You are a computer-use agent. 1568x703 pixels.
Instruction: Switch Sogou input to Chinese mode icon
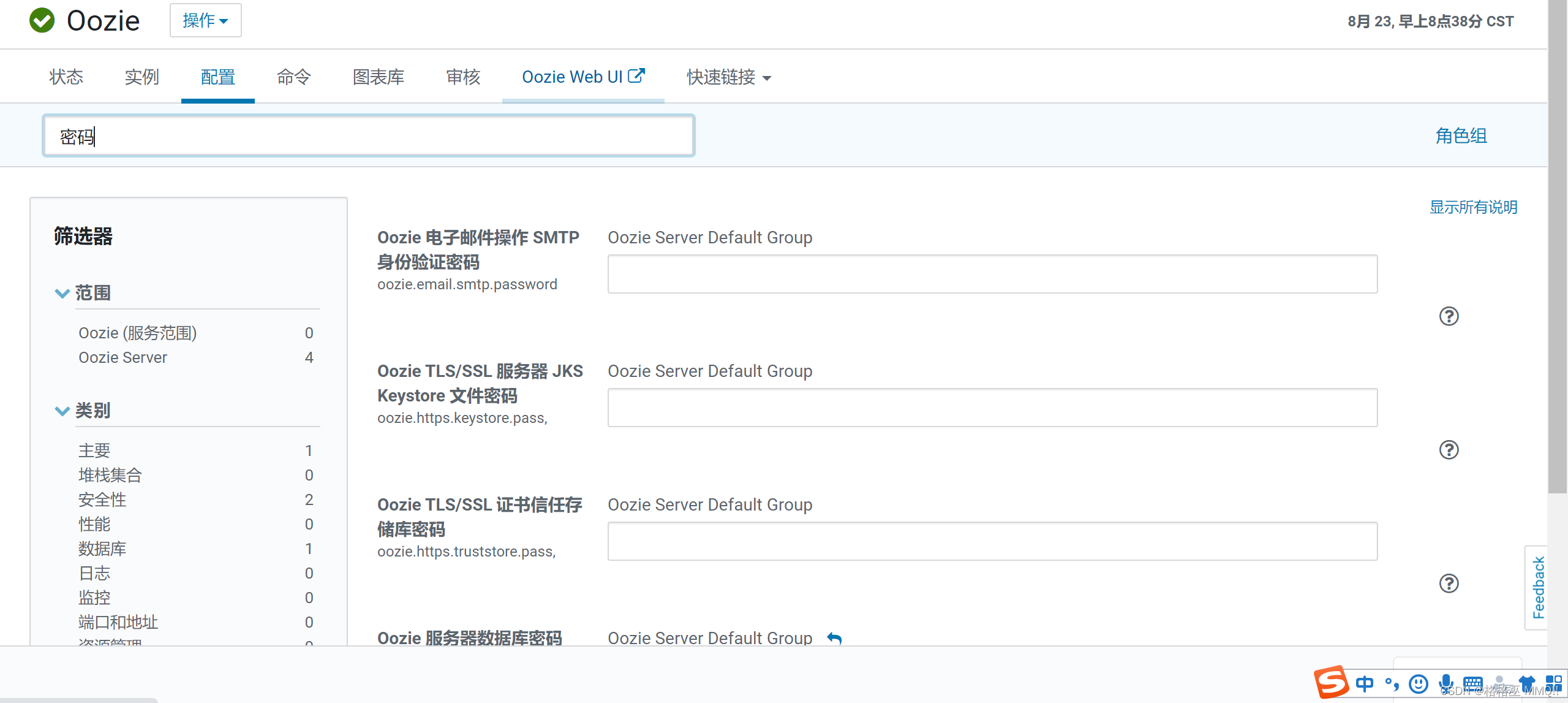(1365, 683)
